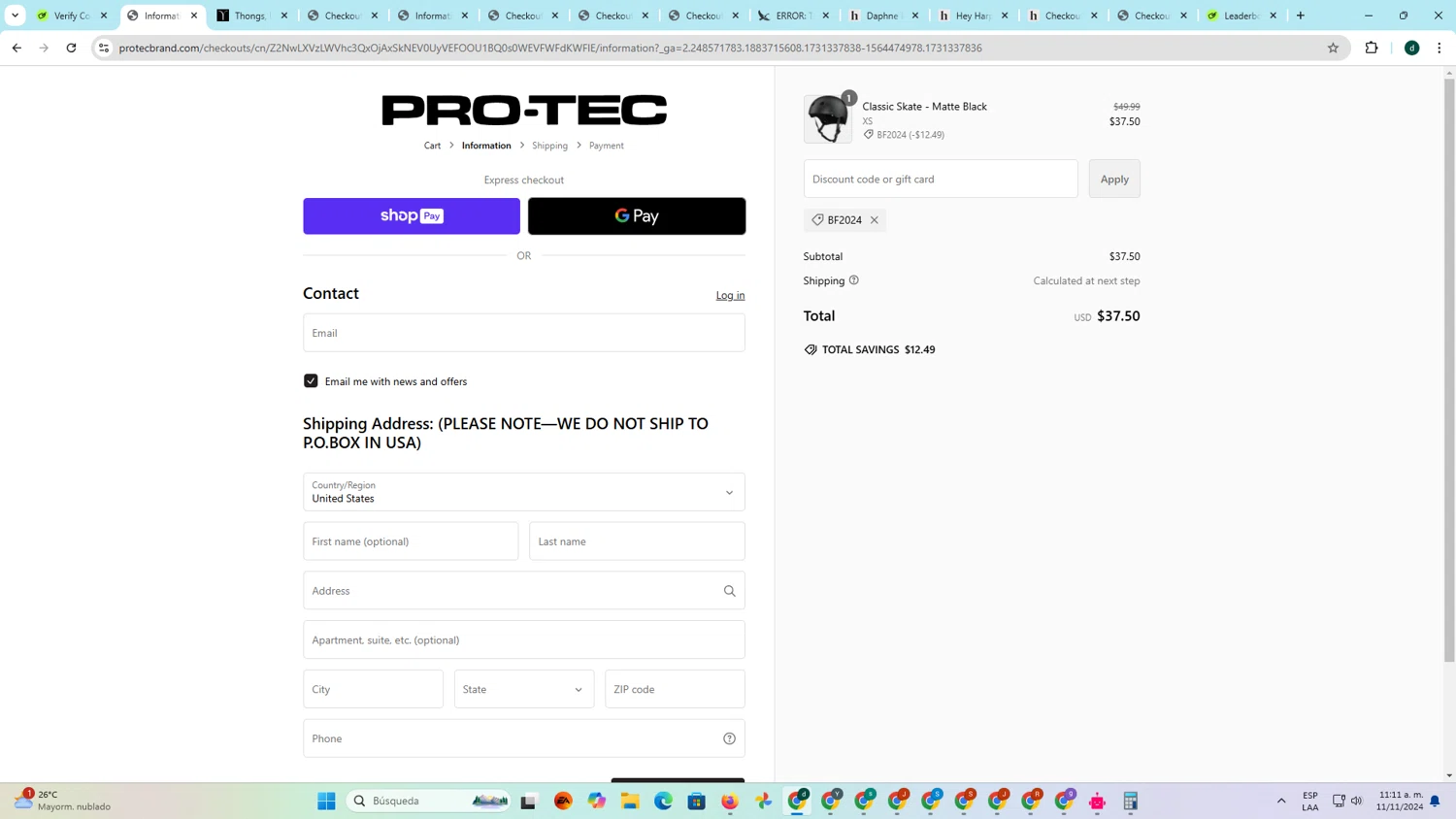This screenshot has height=819, width=1456.
Task: Open the Calculator from the taskbar
Action: pyautogui.click(x=1130, y=801)
